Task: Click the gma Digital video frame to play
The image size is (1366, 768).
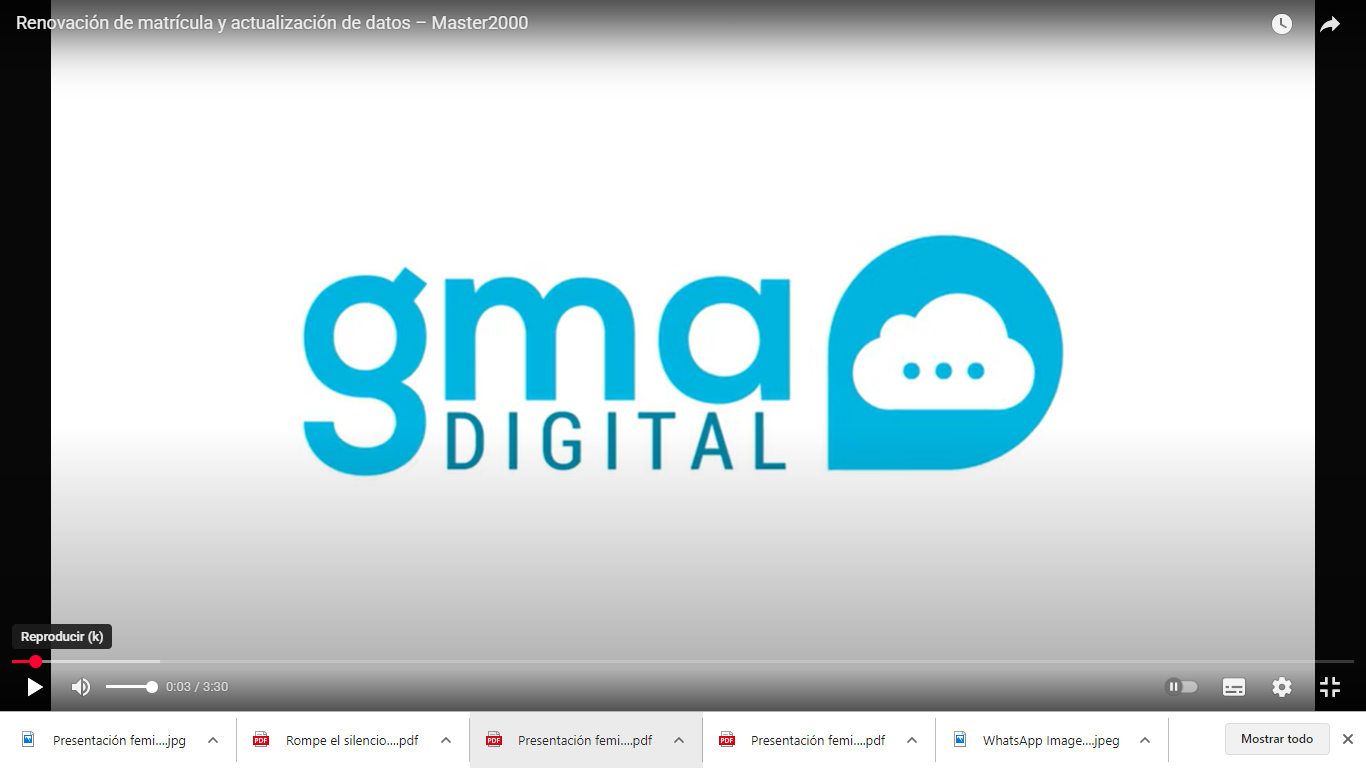Action: 683,354
